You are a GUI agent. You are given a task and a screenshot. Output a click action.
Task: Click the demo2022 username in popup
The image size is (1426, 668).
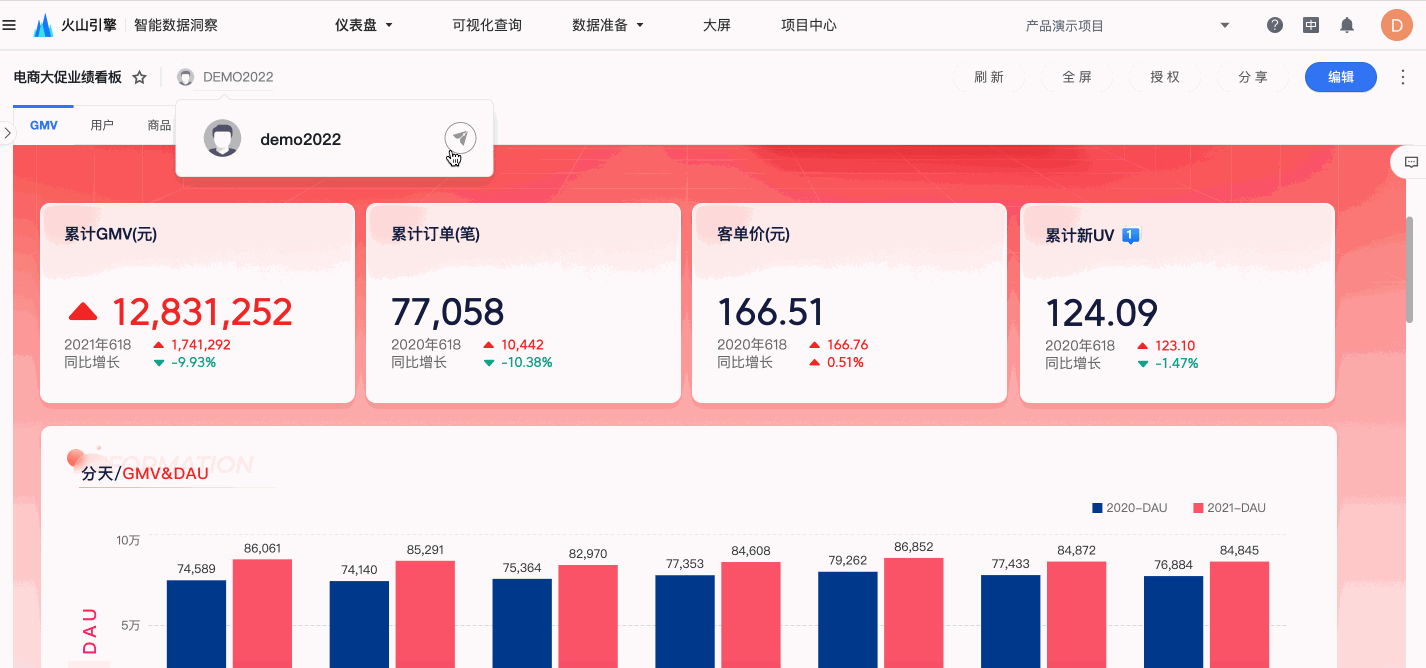pos(300,139)
